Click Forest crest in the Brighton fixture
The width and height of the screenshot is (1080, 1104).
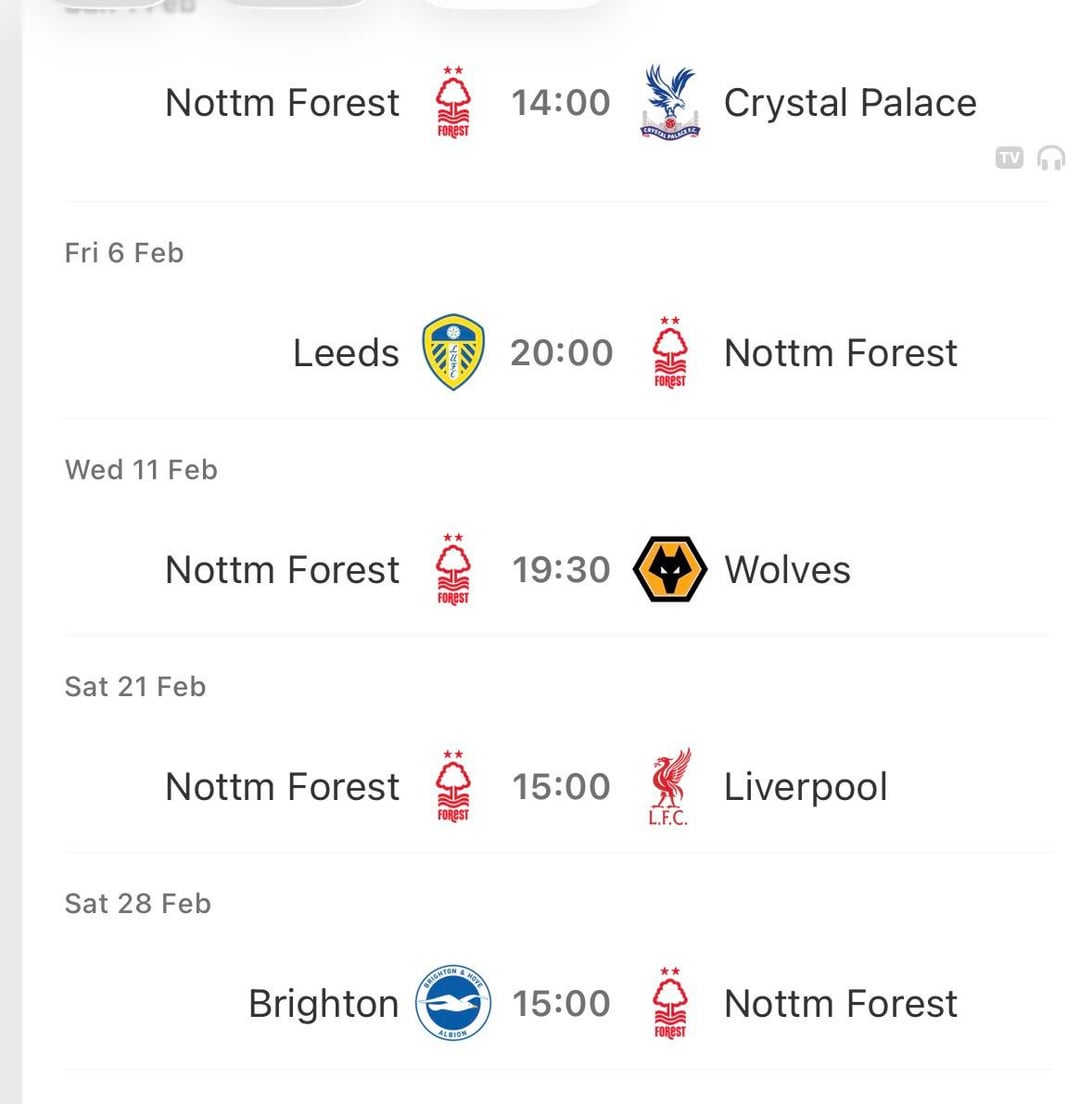(x=670, y=1003)
